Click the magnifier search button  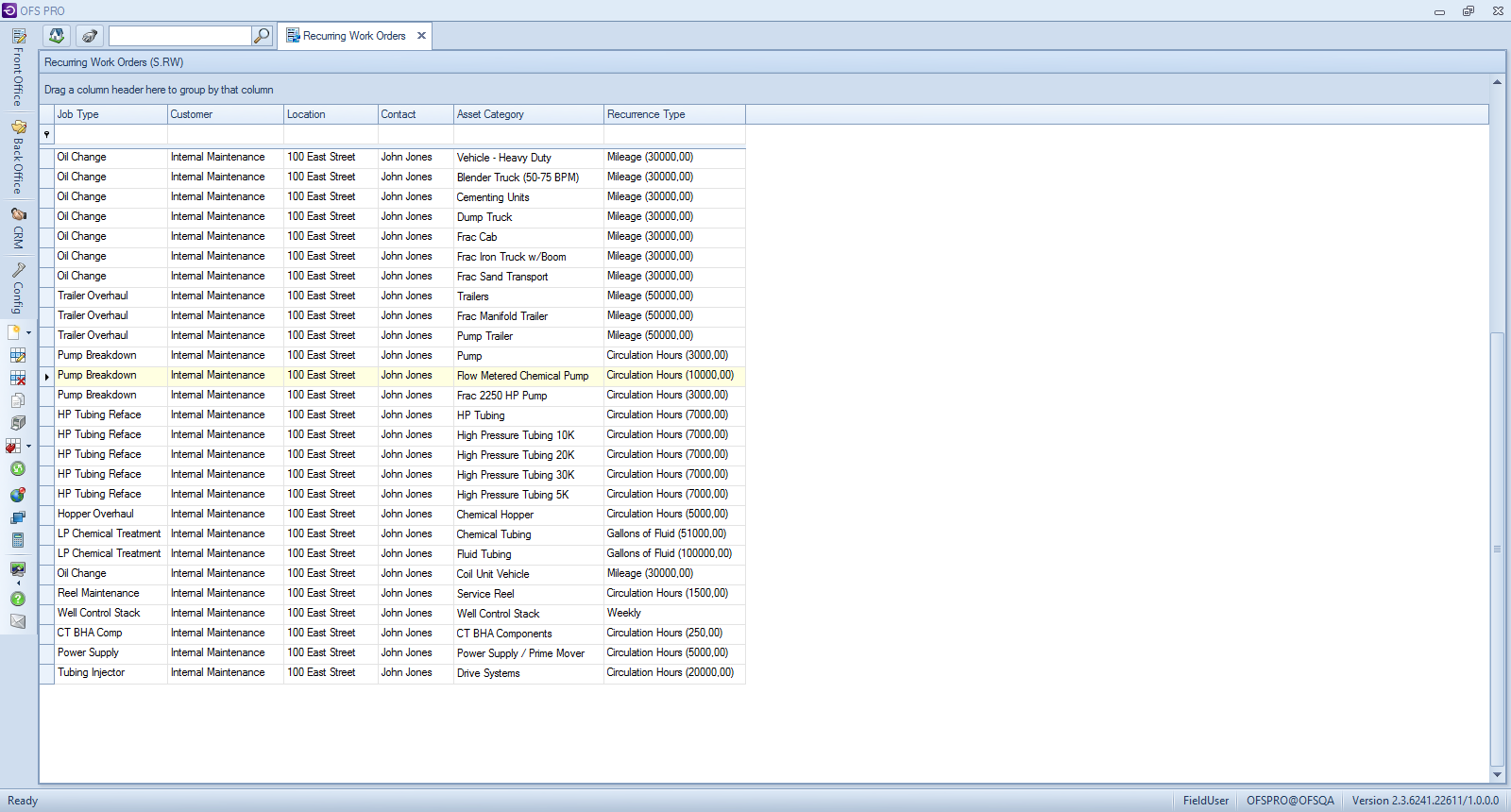262,36
